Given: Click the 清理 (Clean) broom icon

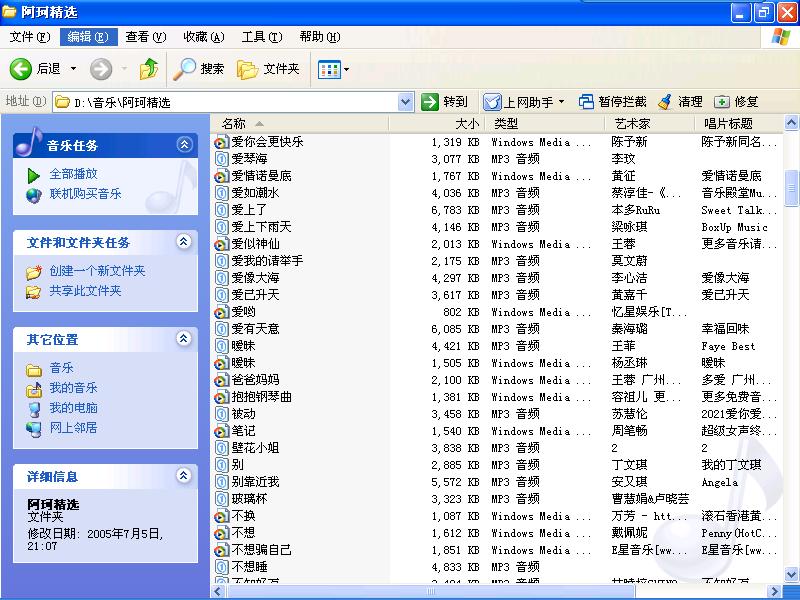Looking at the screenshot, I should point(664,102).
